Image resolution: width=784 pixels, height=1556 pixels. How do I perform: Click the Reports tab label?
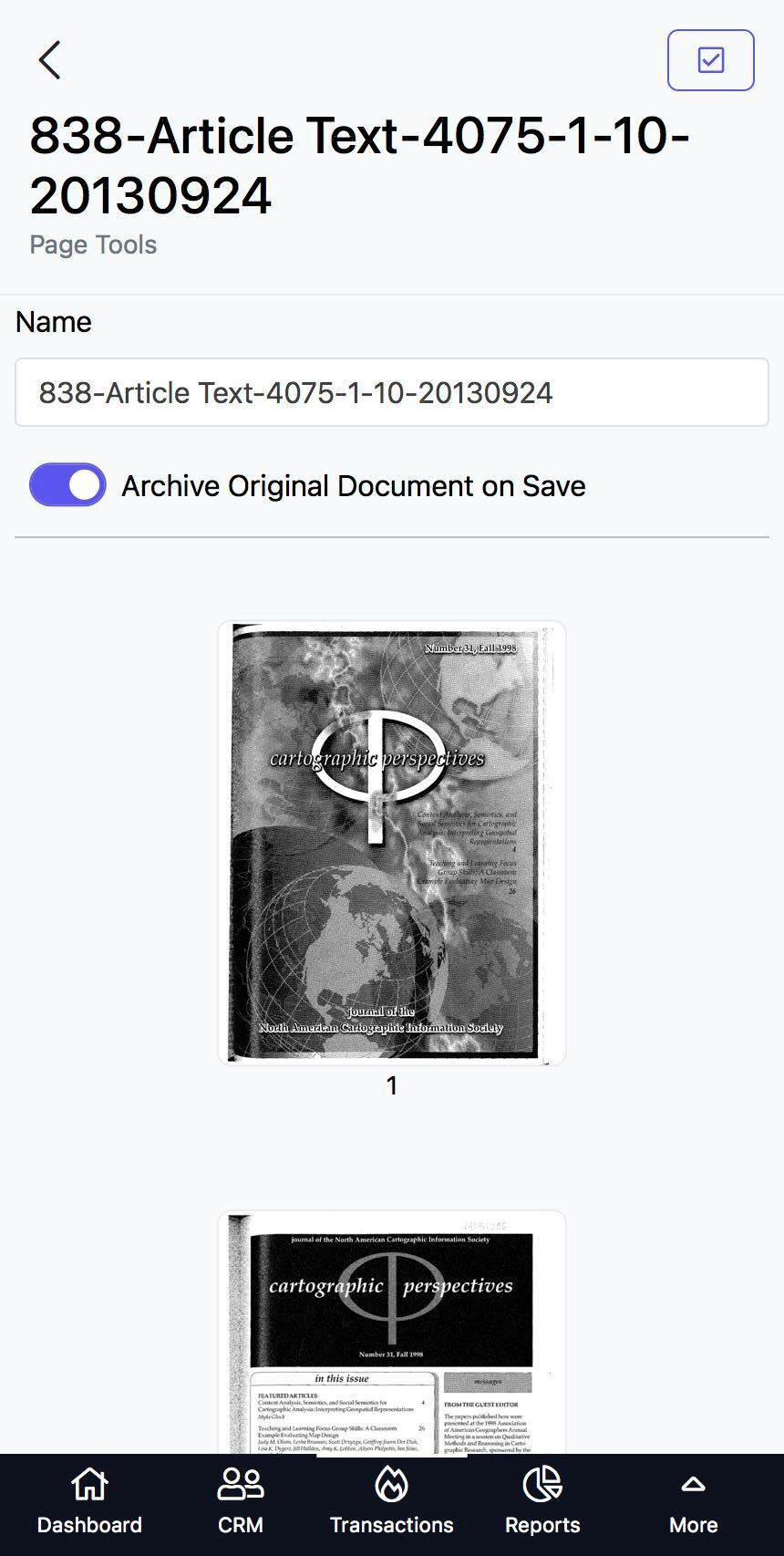pyautogui.click(x=542, y=1525)
